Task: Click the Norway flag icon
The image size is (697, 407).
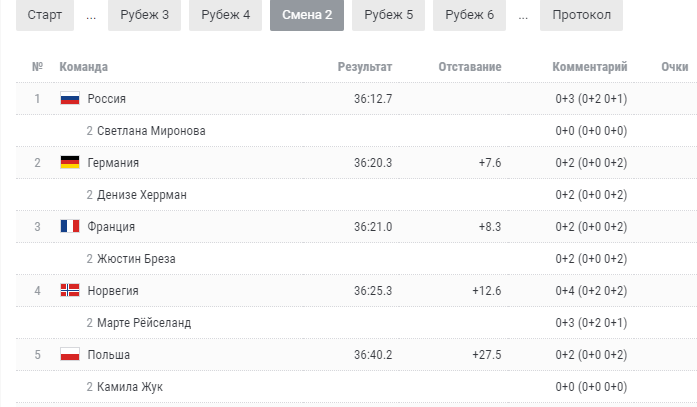Action: pyautogui.click(x=70, y=290)
